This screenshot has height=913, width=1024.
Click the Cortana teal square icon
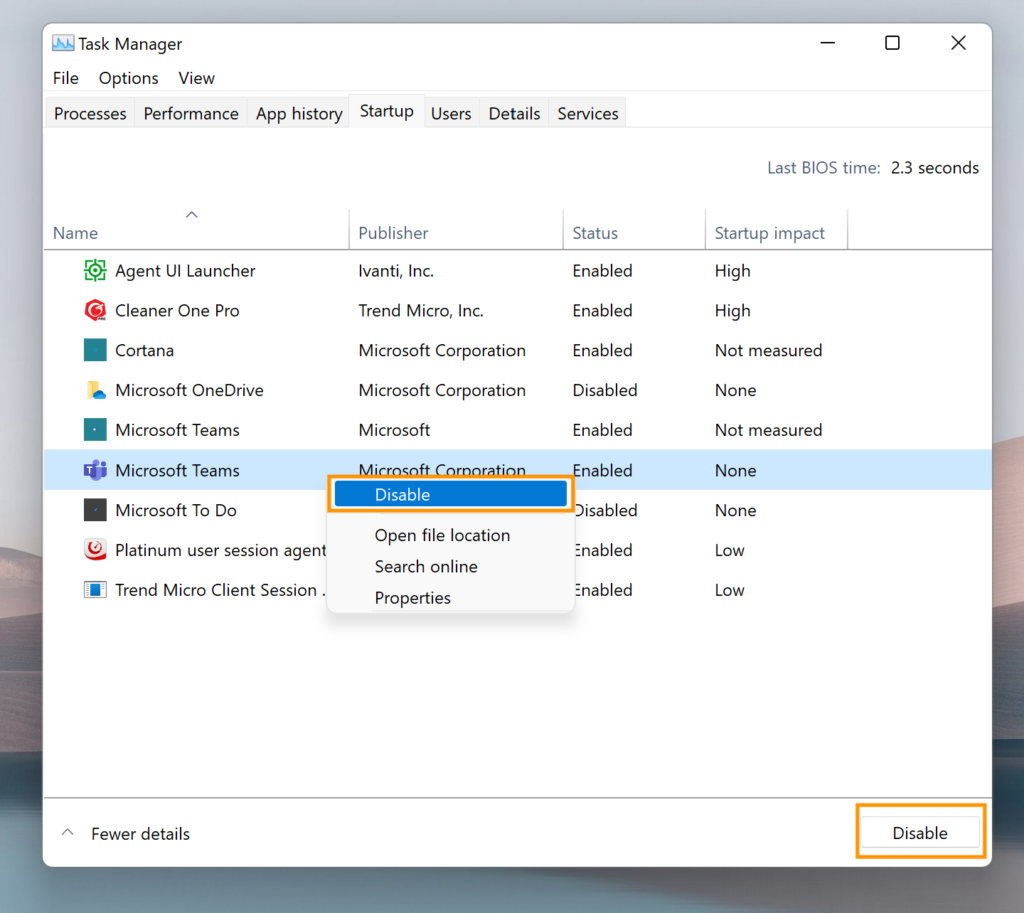95,351
